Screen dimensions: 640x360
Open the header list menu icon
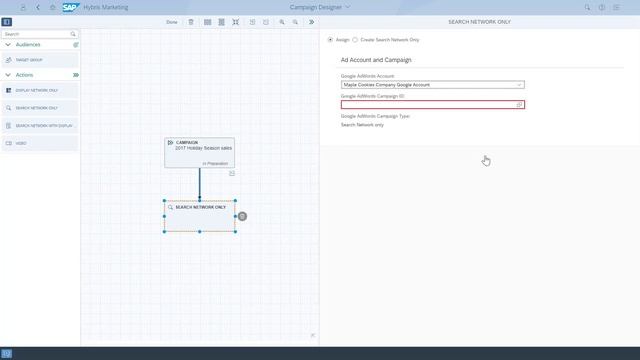616,7
